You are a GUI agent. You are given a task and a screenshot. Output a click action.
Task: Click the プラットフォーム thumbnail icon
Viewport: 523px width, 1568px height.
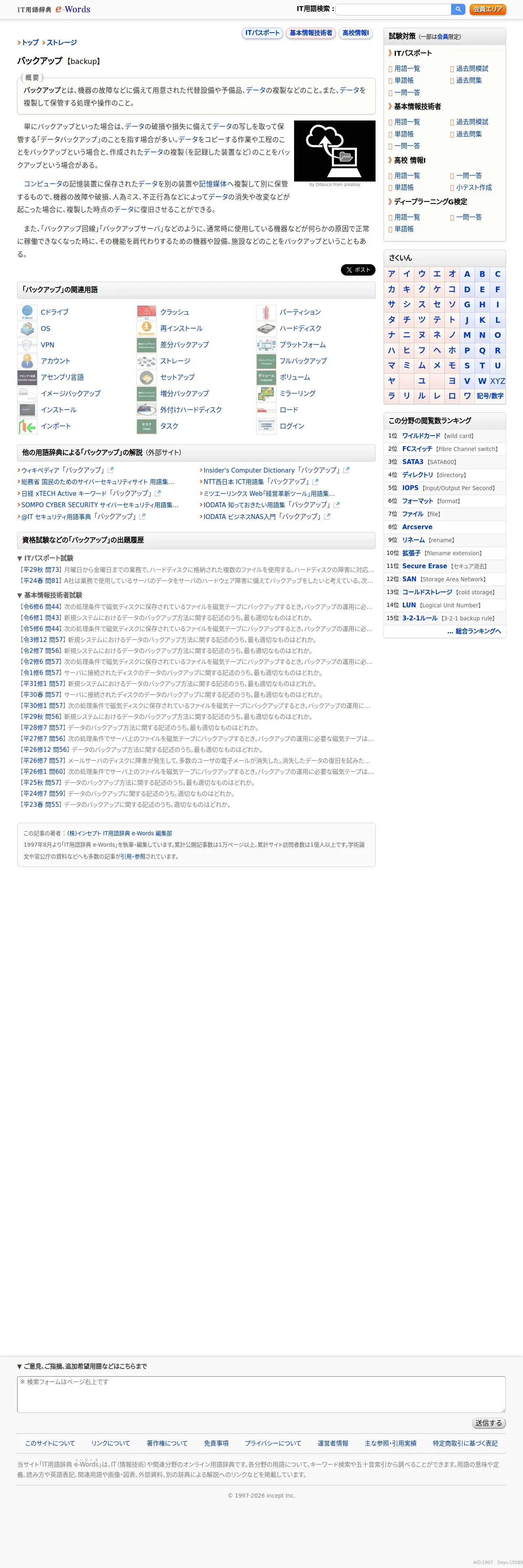tap(266, 345)
